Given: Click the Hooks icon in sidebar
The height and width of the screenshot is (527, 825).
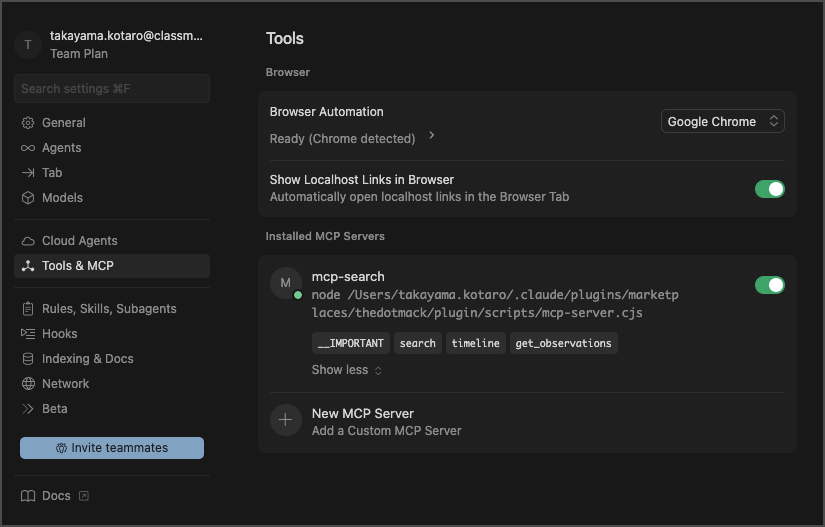Looking at the screenshot, I should click(x=28, y=334).
